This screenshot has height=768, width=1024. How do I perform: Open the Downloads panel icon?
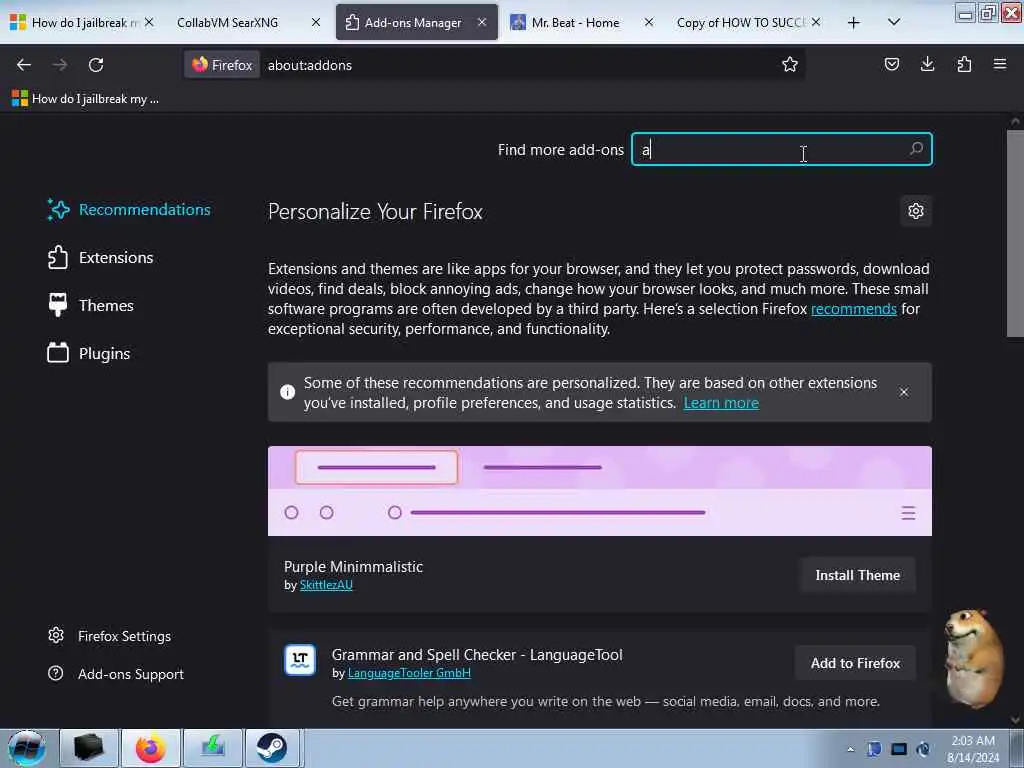[x=927, y=64]
